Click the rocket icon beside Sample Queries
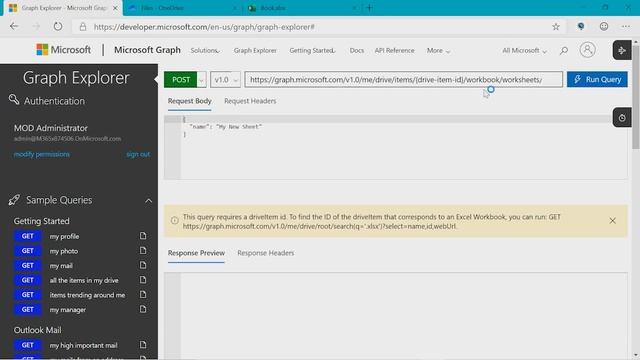640x360 pixels. click(14, 200)
